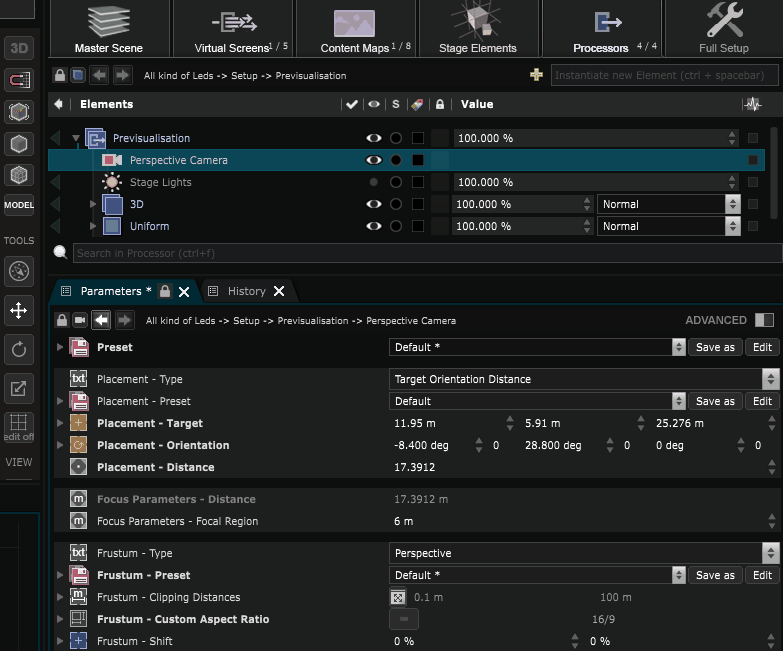Image resolution: width=783 pixels, height=651 pixels.
Task: Toggle Frustum Custom Aspect Ratio switch
Action: pos(404,620)
